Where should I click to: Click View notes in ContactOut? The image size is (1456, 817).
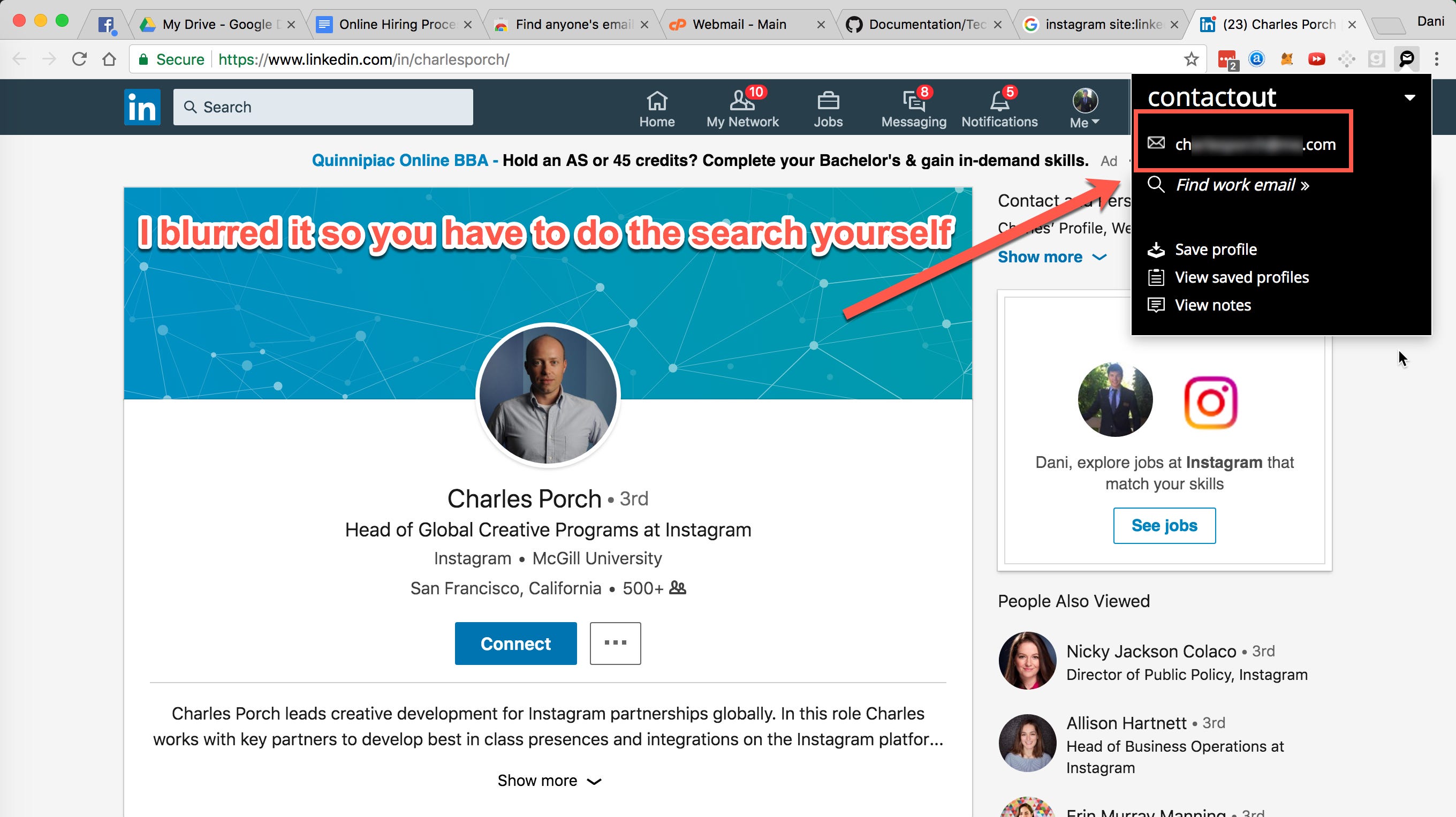(x=1212, y=305)
